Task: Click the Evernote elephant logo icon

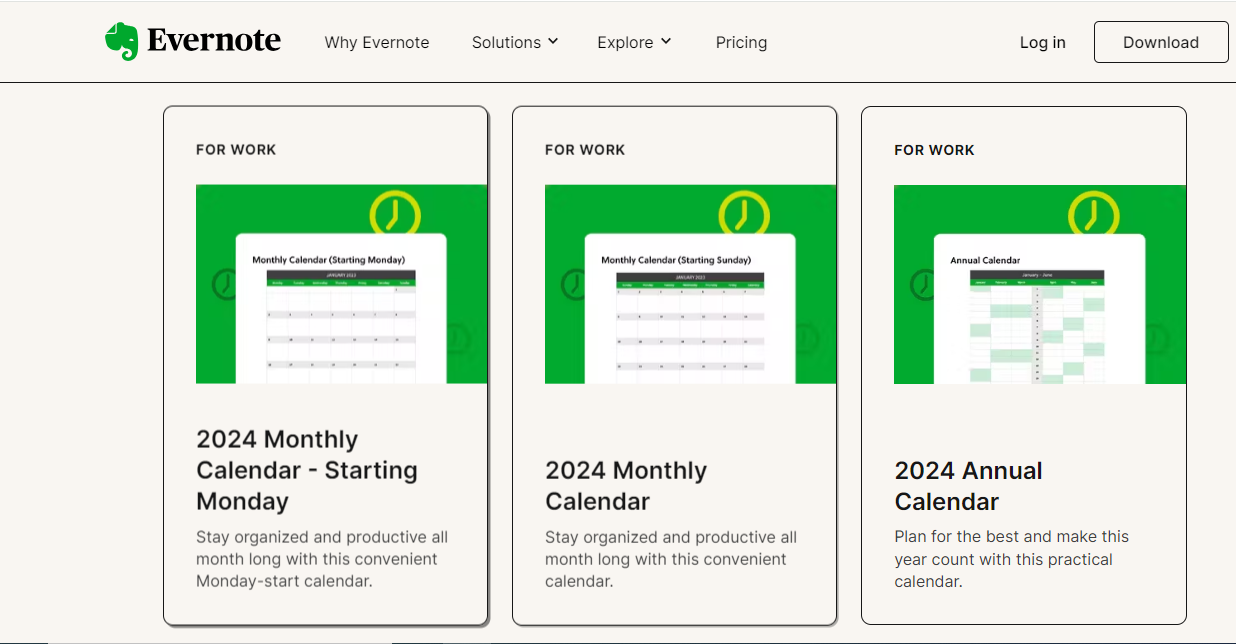Action: pyautogui.click(x=122, y=41)
